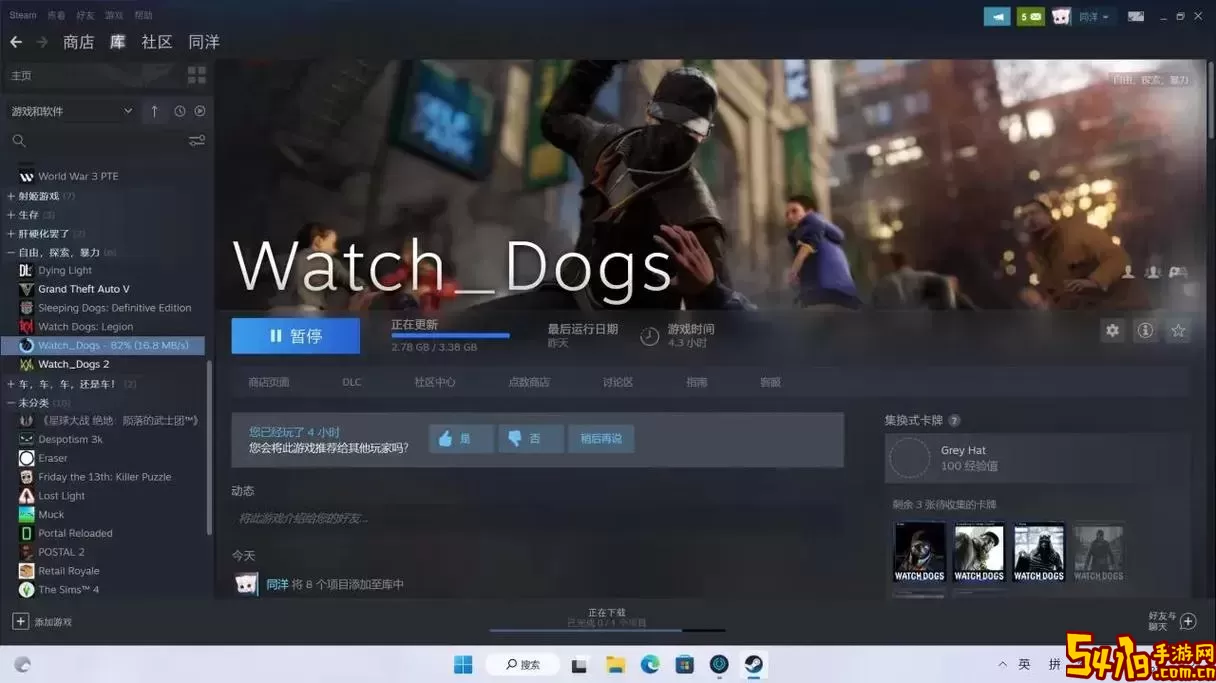Viewport: 1216px width, 683px height.
Task: Open the Grey Hat badge icon
Action: tap(910, 458)
